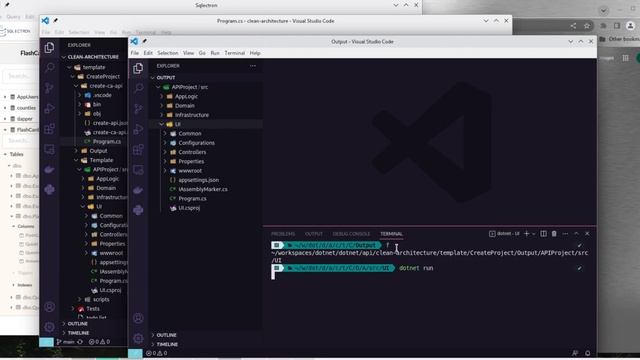The image size is (640, 360).
Task: Click errors and warnings indicator in Output status bar
Action: point(157,353)
